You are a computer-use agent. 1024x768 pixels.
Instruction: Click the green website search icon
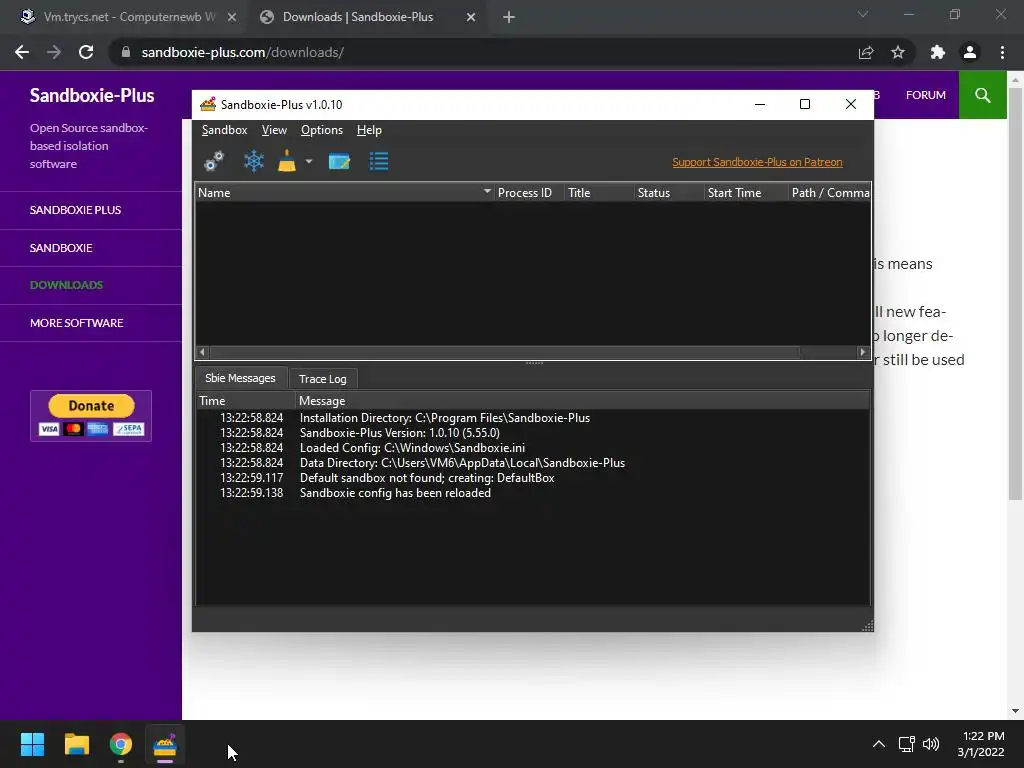(x=982, y=95)
